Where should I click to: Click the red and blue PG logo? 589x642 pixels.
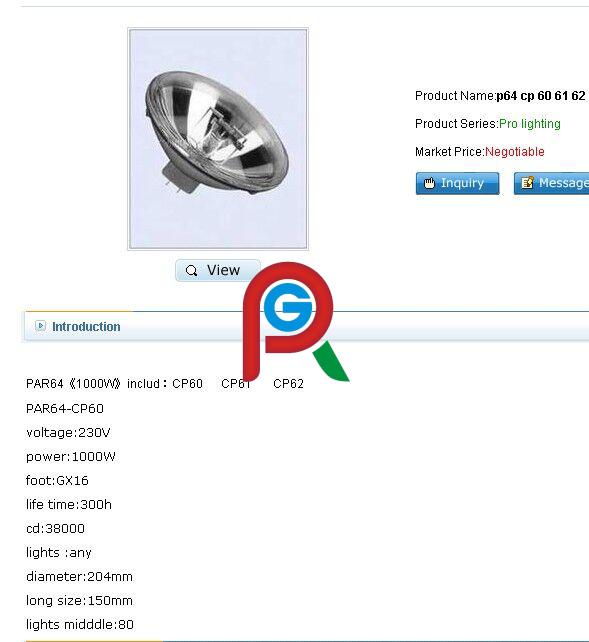point(296,322)
